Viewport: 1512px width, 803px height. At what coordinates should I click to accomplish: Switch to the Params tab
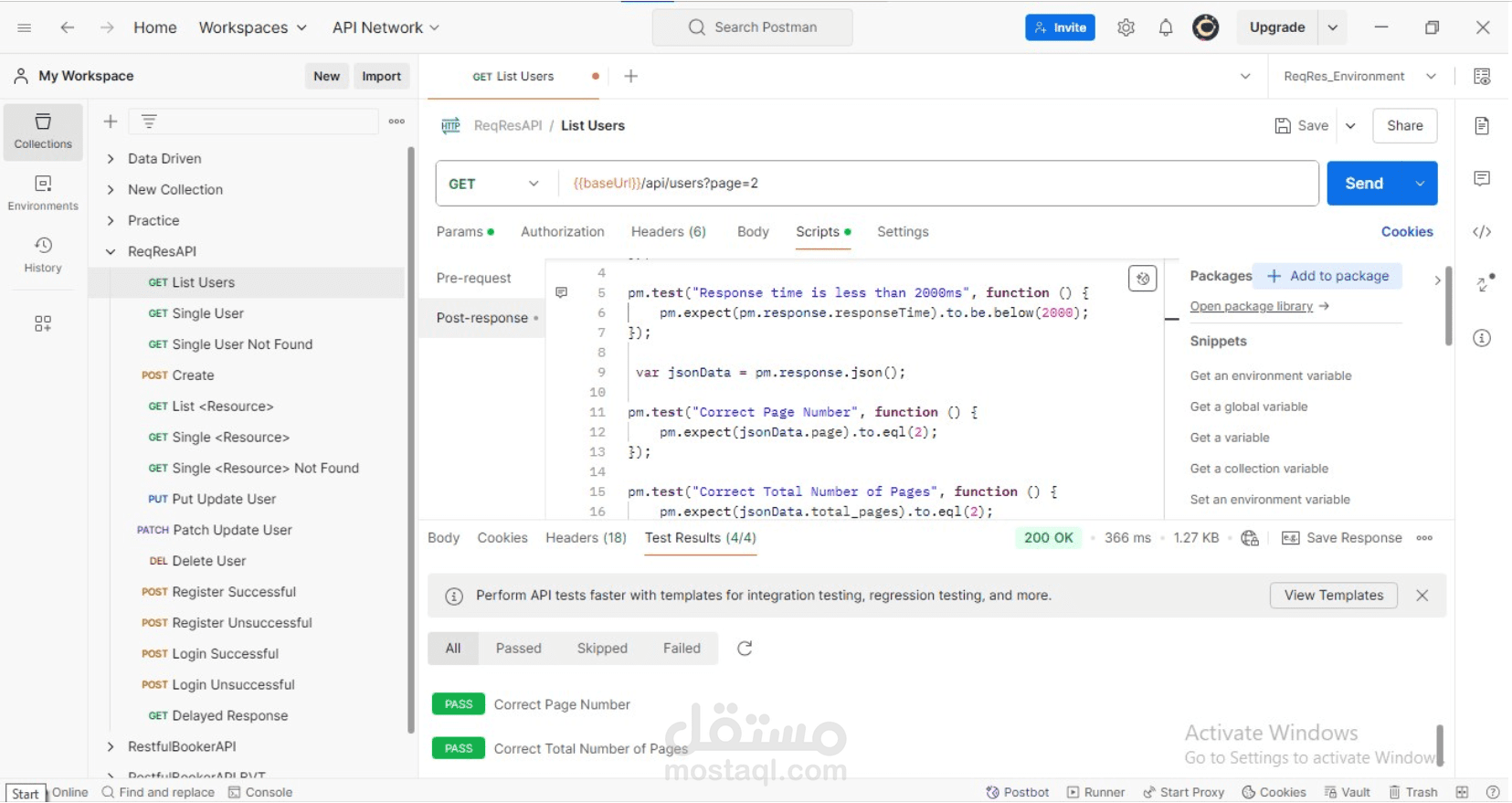coord(464,232)
